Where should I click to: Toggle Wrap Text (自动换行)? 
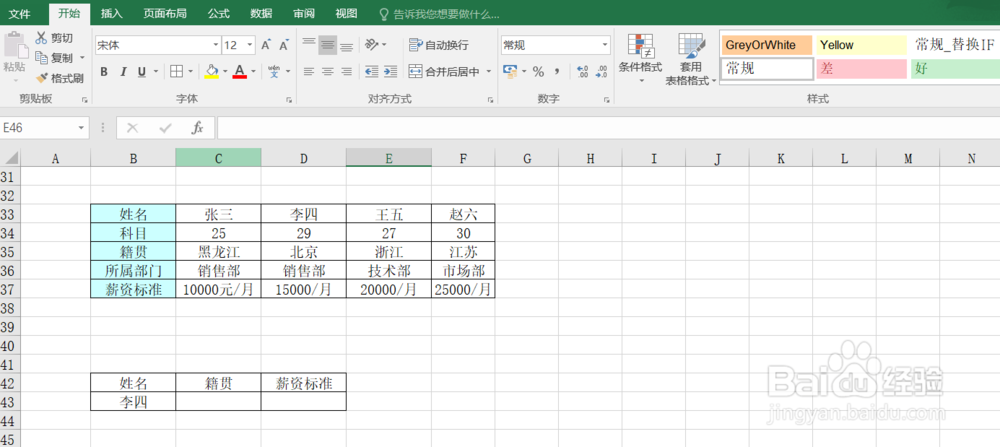439,45
